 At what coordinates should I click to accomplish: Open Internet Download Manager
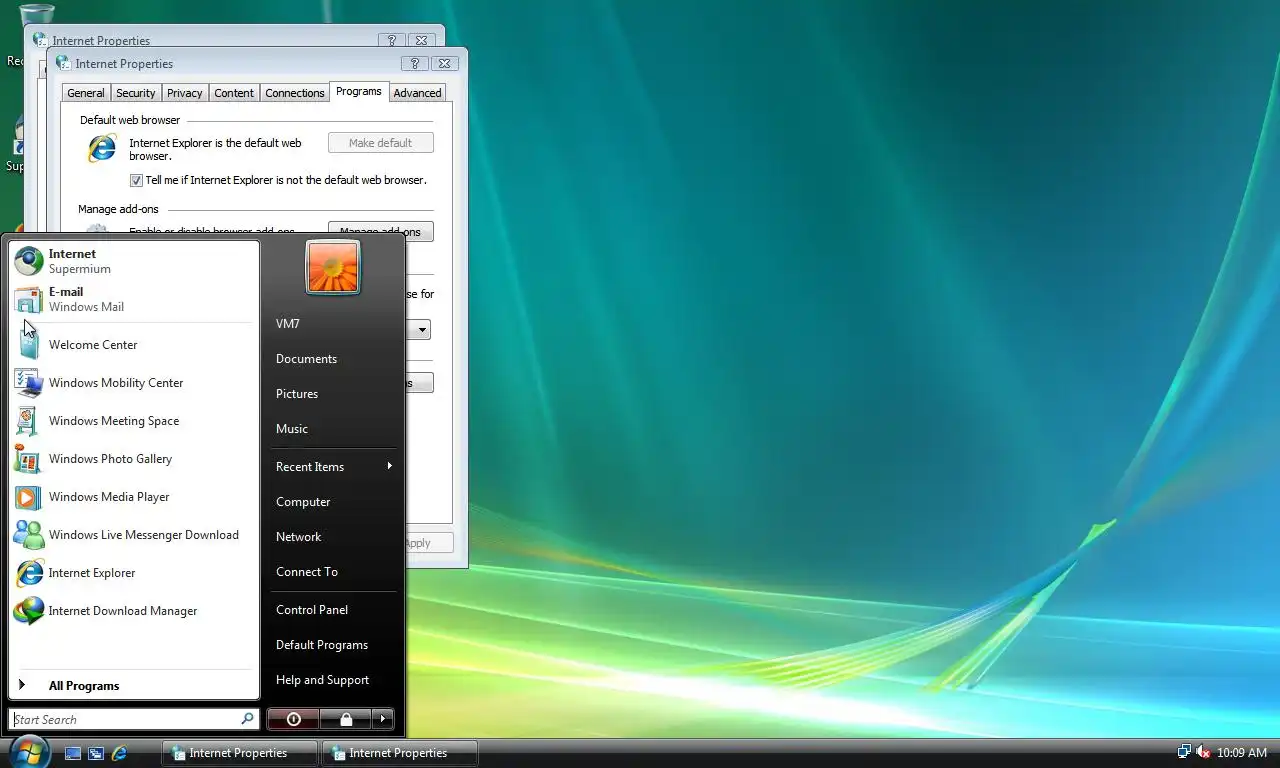[134, 611]
